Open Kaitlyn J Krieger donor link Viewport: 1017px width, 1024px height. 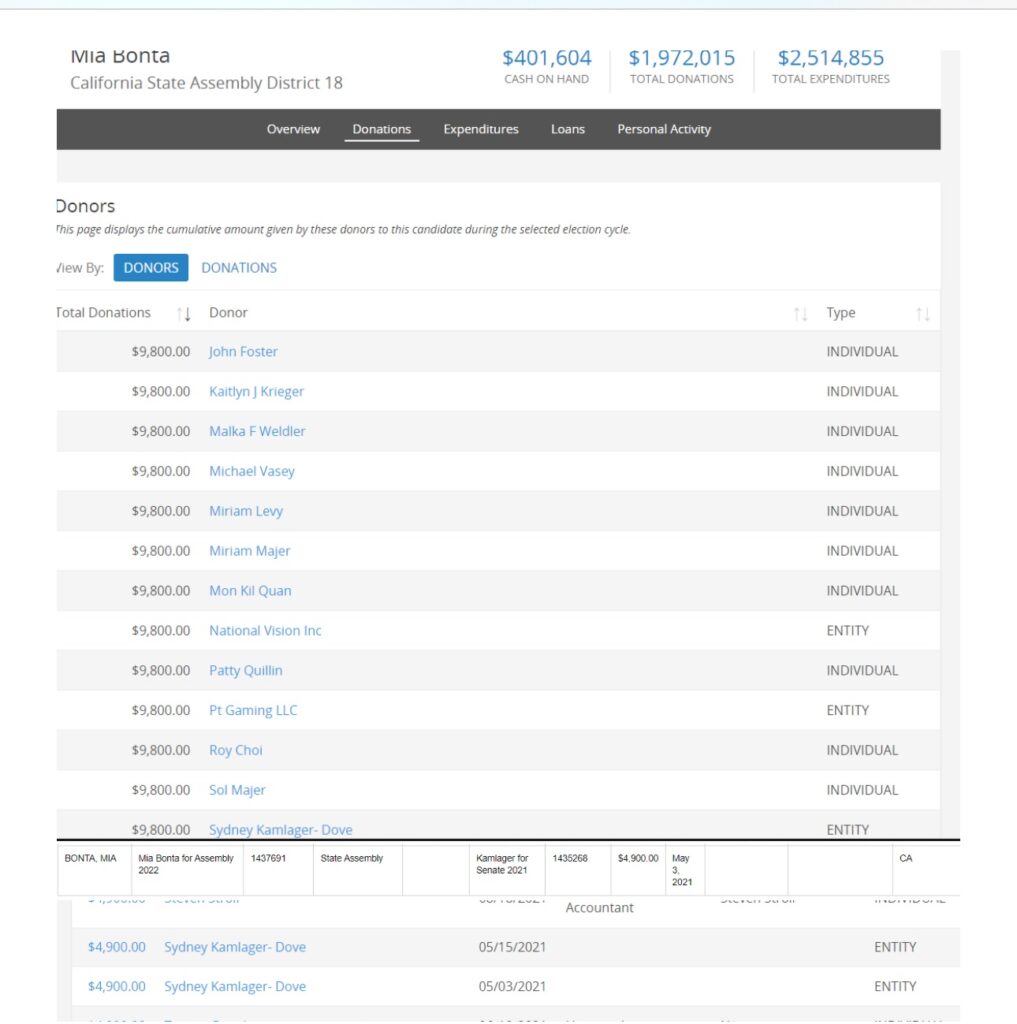[256, 392]
